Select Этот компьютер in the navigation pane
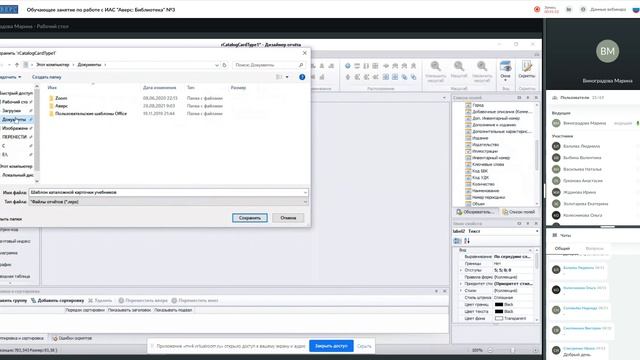 16,166
